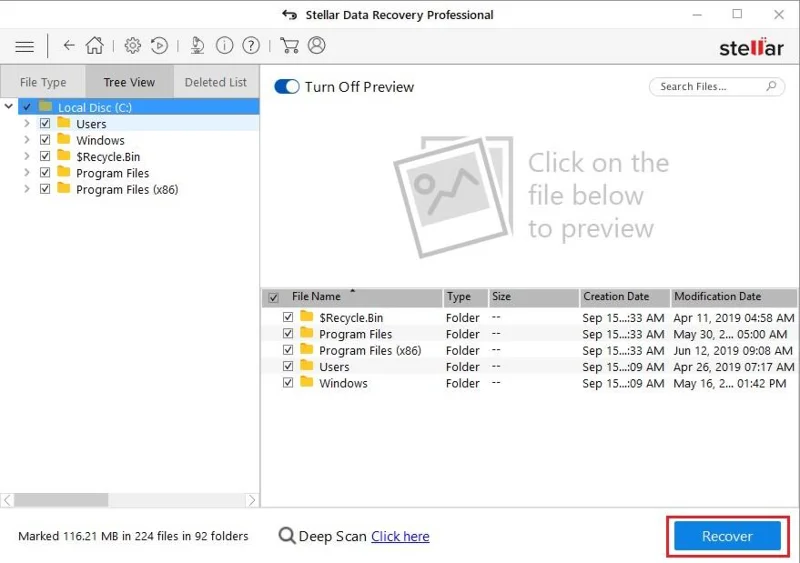Select Local Disc (C:) tree item
Viewport: 800px width, 563px height.
(139, 107)
